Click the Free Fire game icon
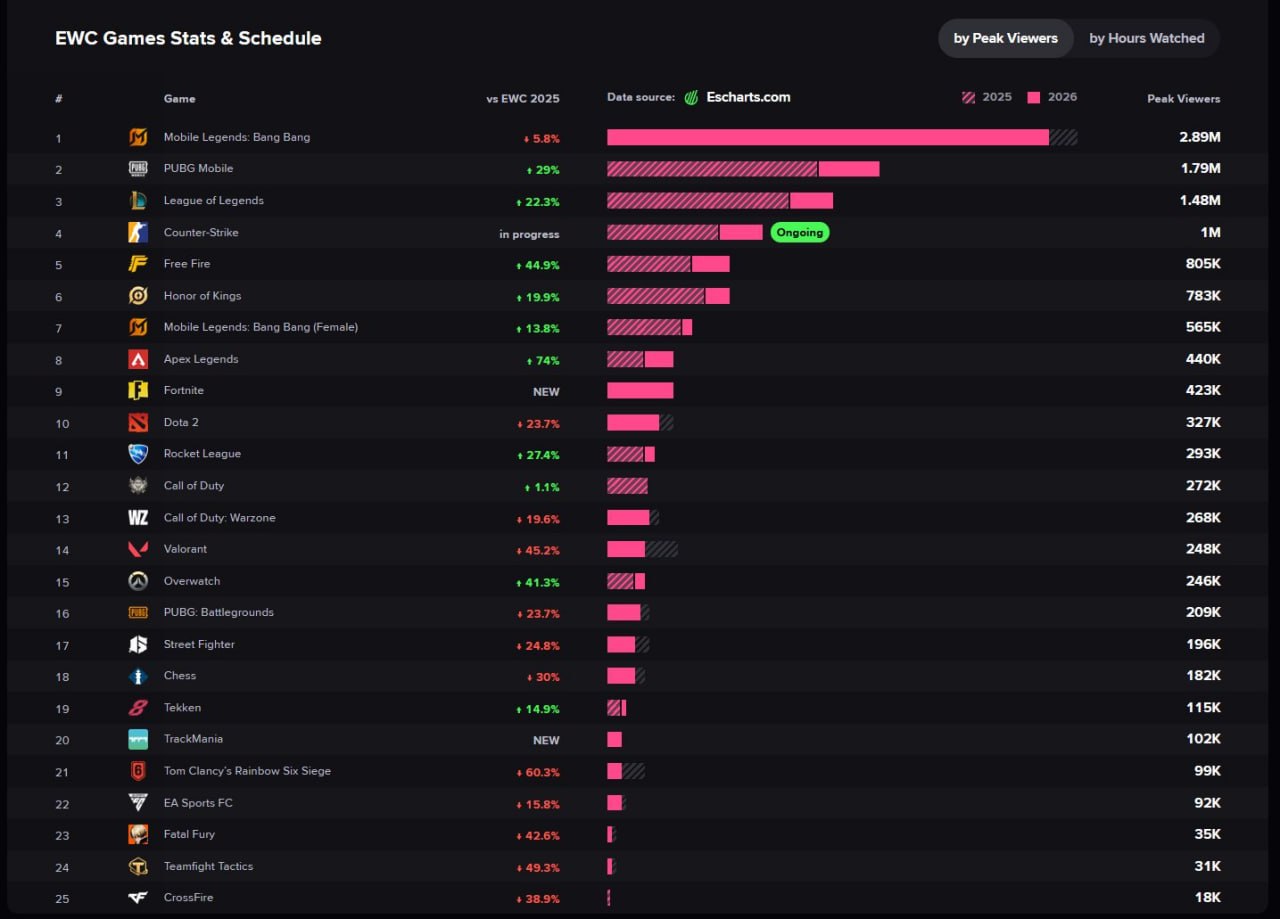1280x919 pixels. point(138,264)
